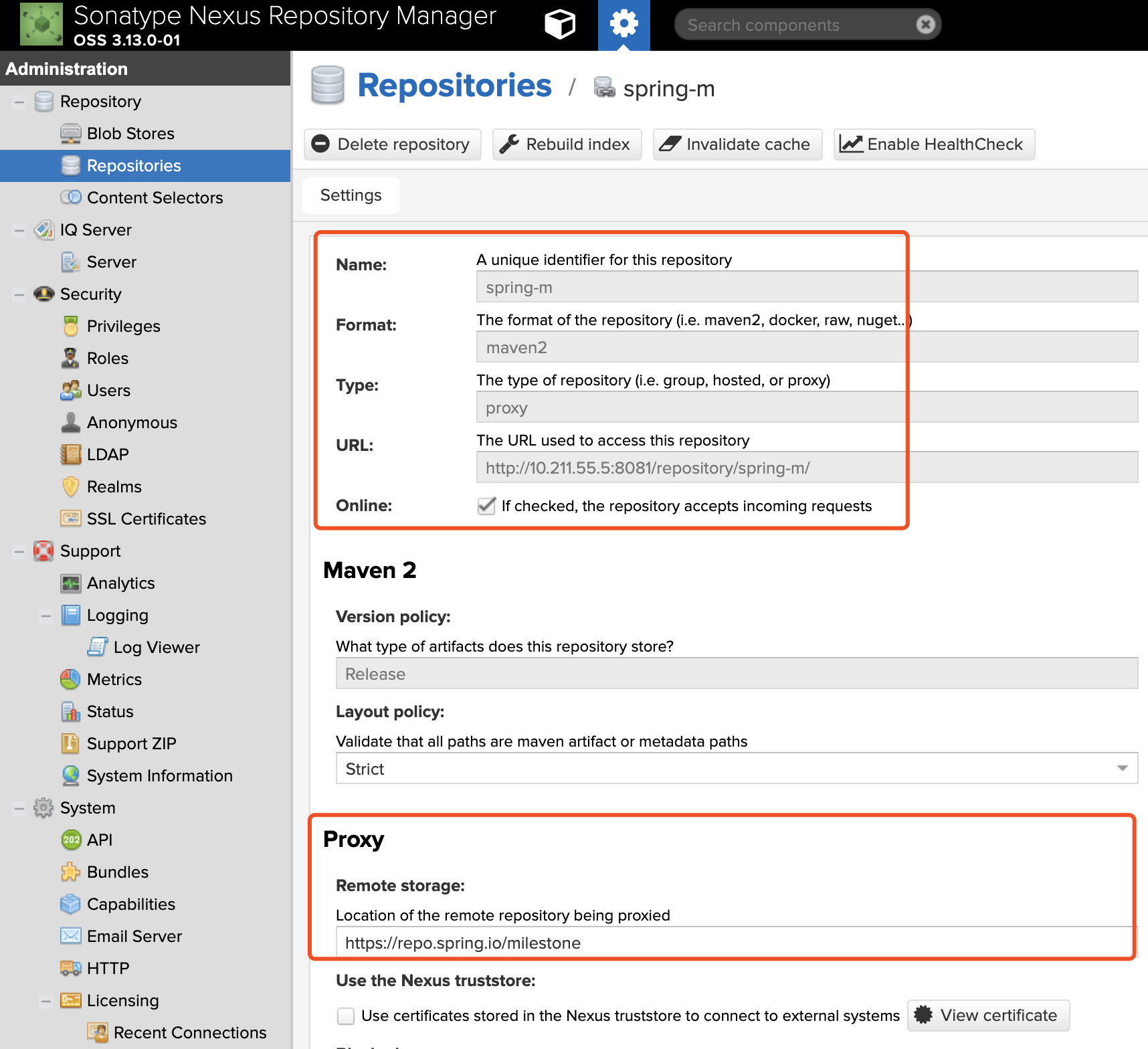Click the Content Selectors icon
Viewport: 1148px width, 1049px height.
pyautogui.click(x=70, y=198)
